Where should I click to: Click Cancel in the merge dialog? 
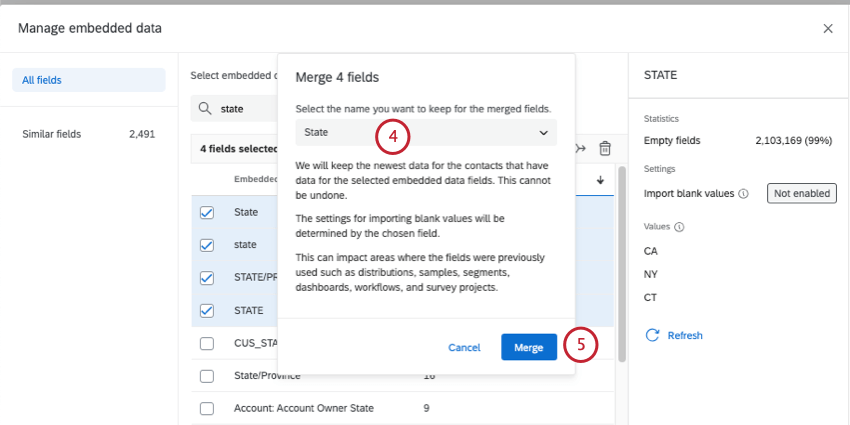click(x=464, y=348)
